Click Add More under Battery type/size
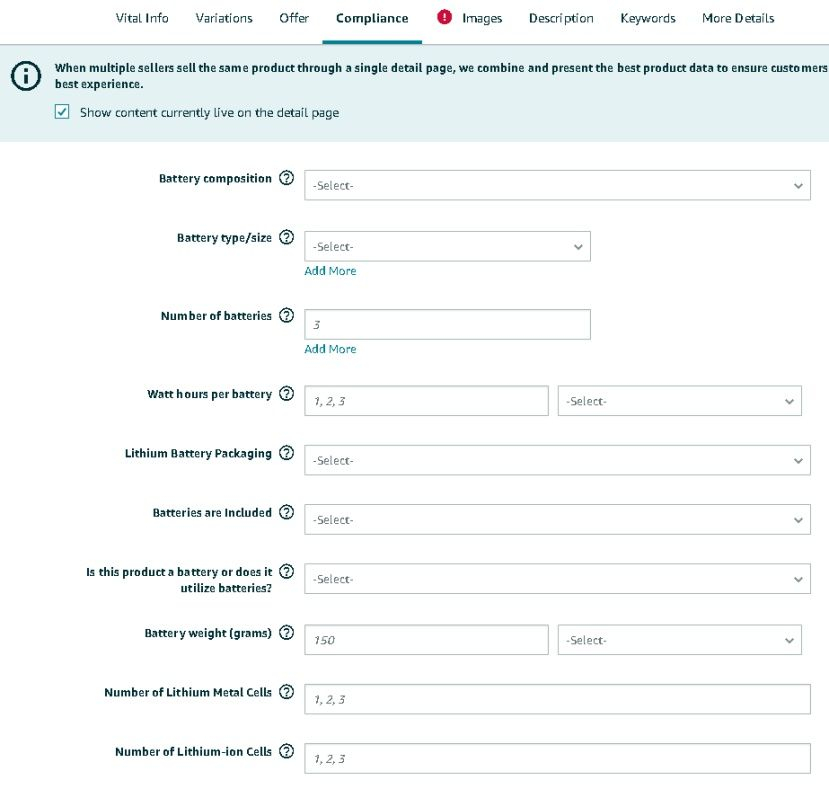829x789 pixels. click(x=330, y=271)
